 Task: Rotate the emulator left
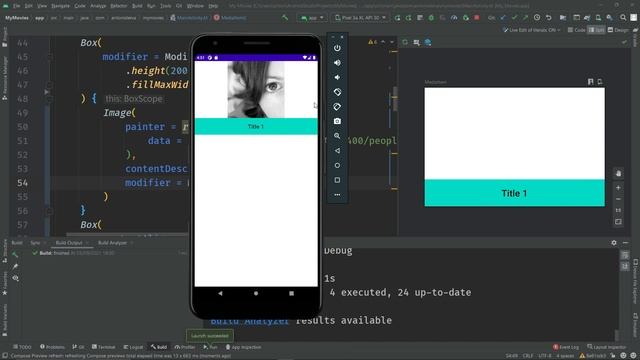337,92
